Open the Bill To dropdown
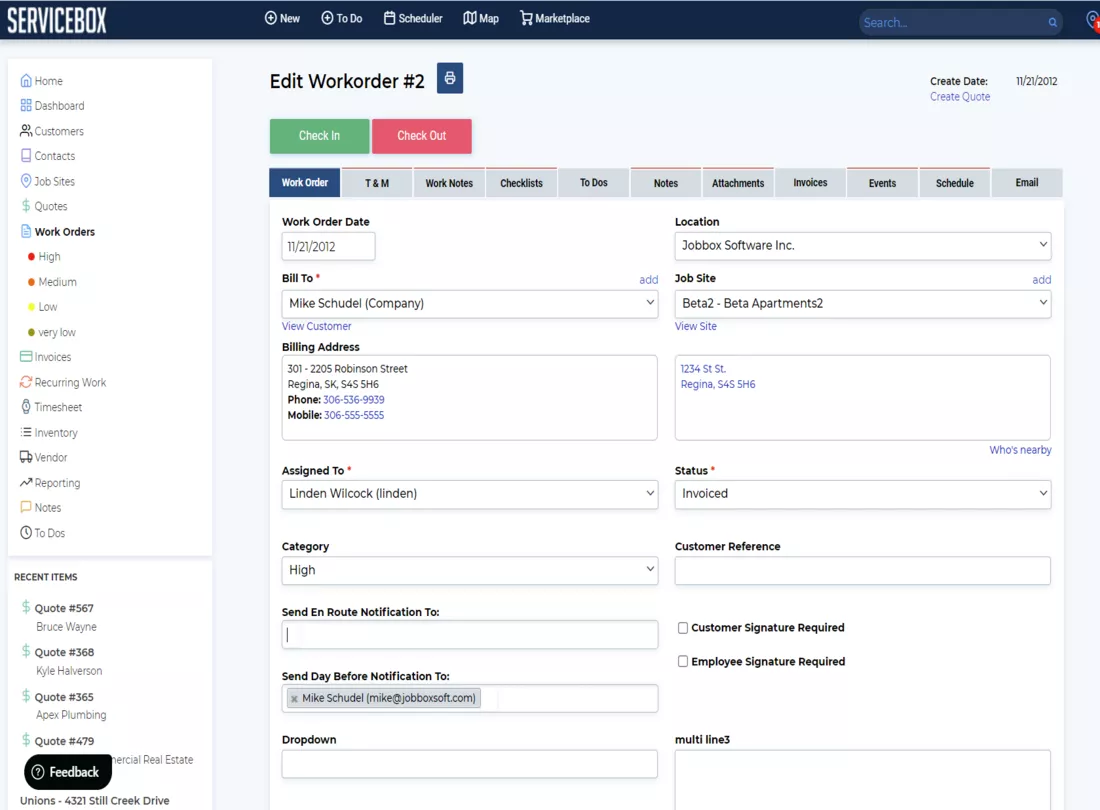1100x810 pixels. point(469,304)
